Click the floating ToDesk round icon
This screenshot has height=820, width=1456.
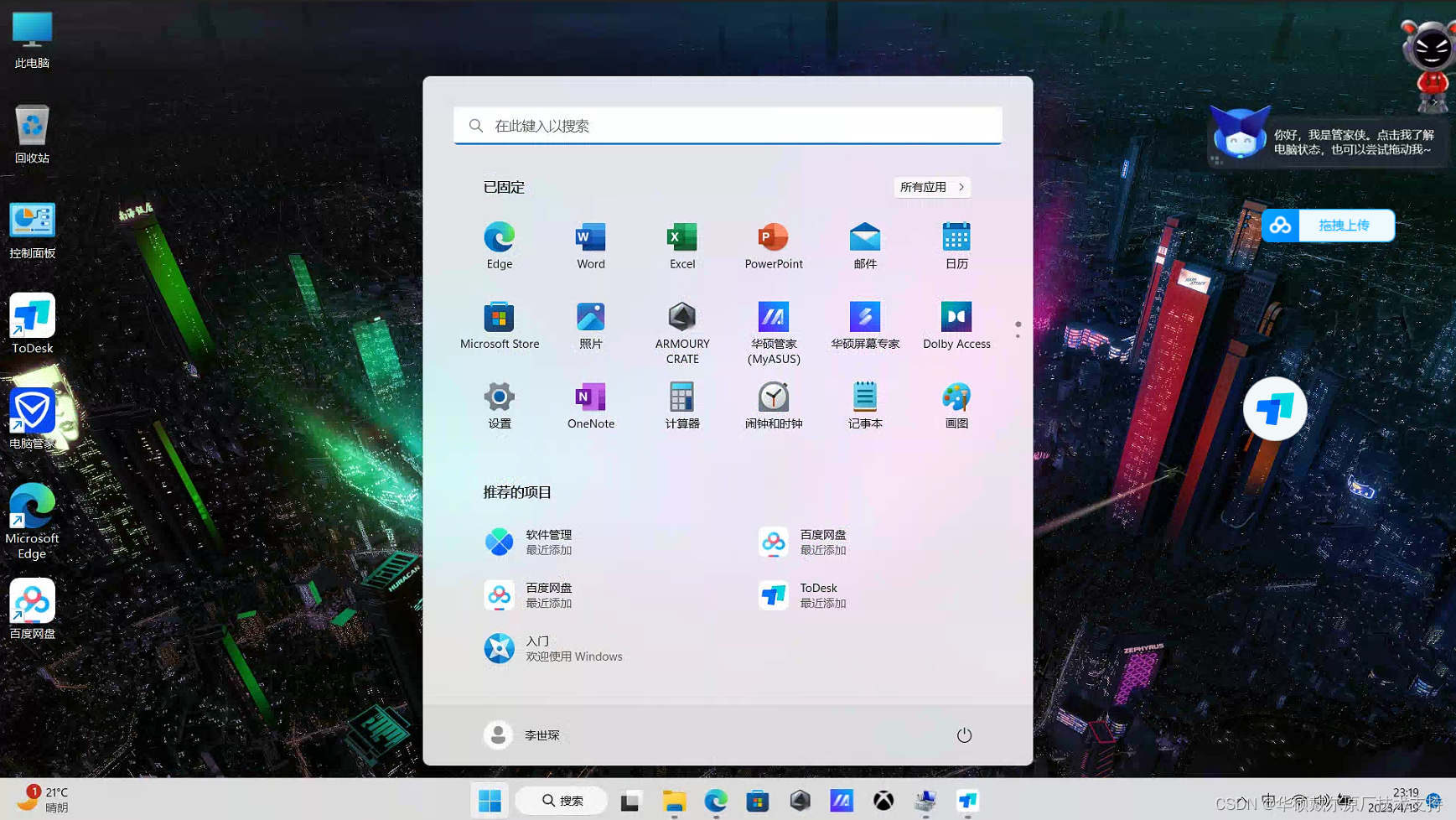click(x=1274, y=409)
